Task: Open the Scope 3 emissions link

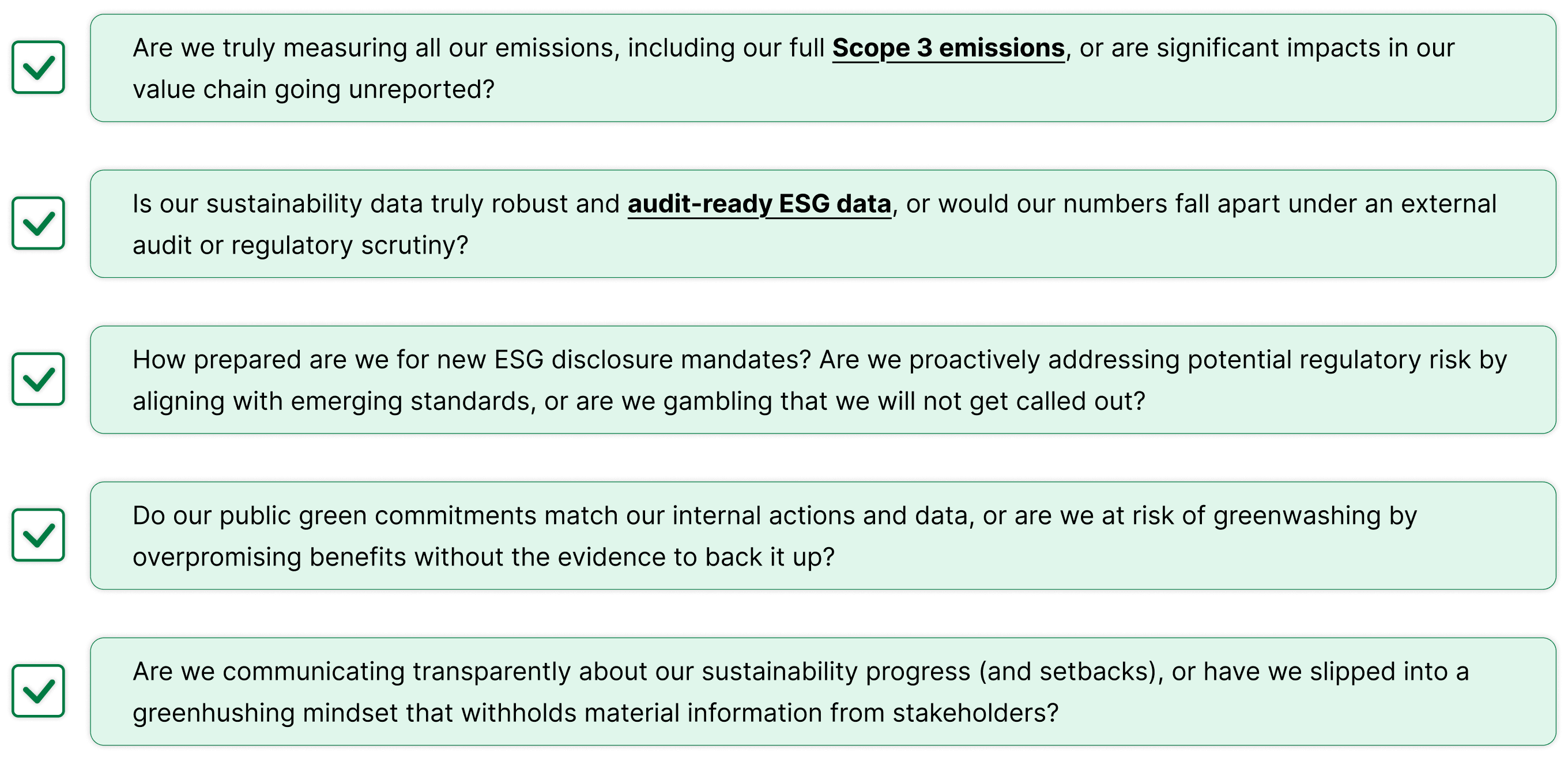Action: click(x=948, y=48)
